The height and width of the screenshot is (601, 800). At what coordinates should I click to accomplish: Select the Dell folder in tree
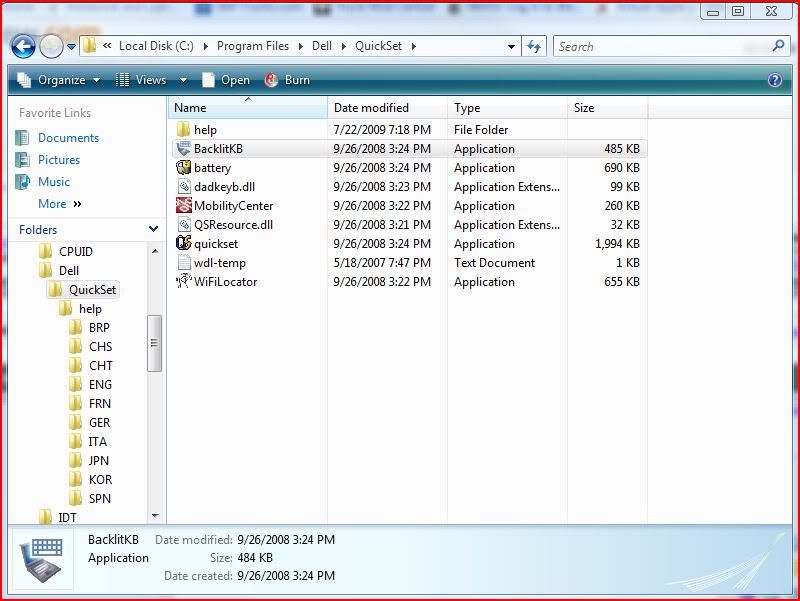click(69, 270)
